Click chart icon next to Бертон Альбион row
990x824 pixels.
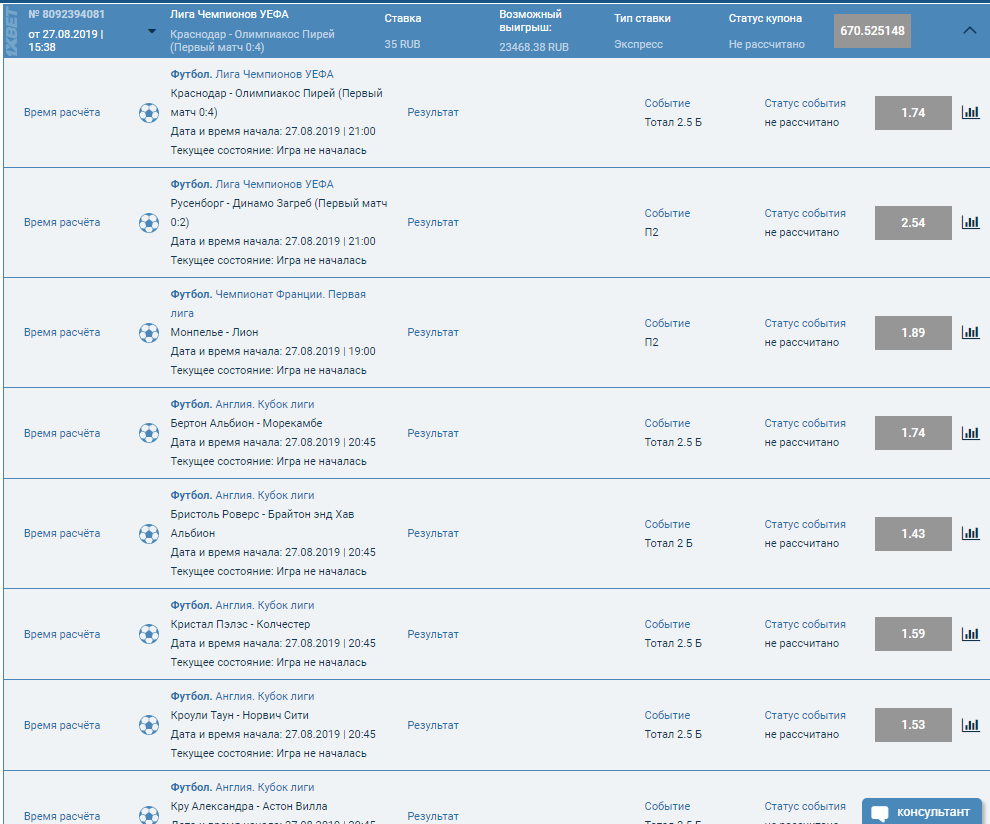click(x=970, y=433)
